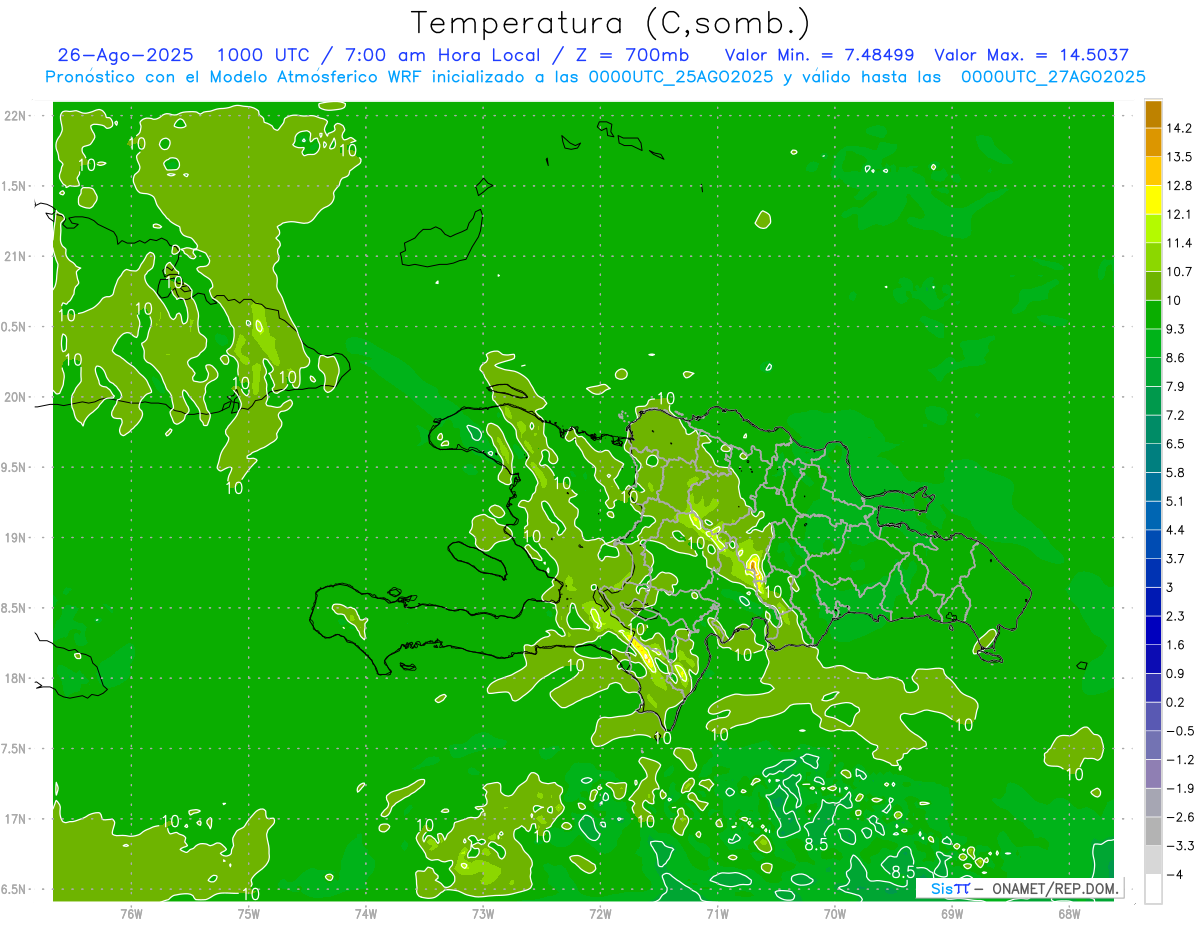Click the "SisTT - ONAMET/REP.DOM." credit label
The width and height of the screenshot is (1200, 927).
point(1019,888)
